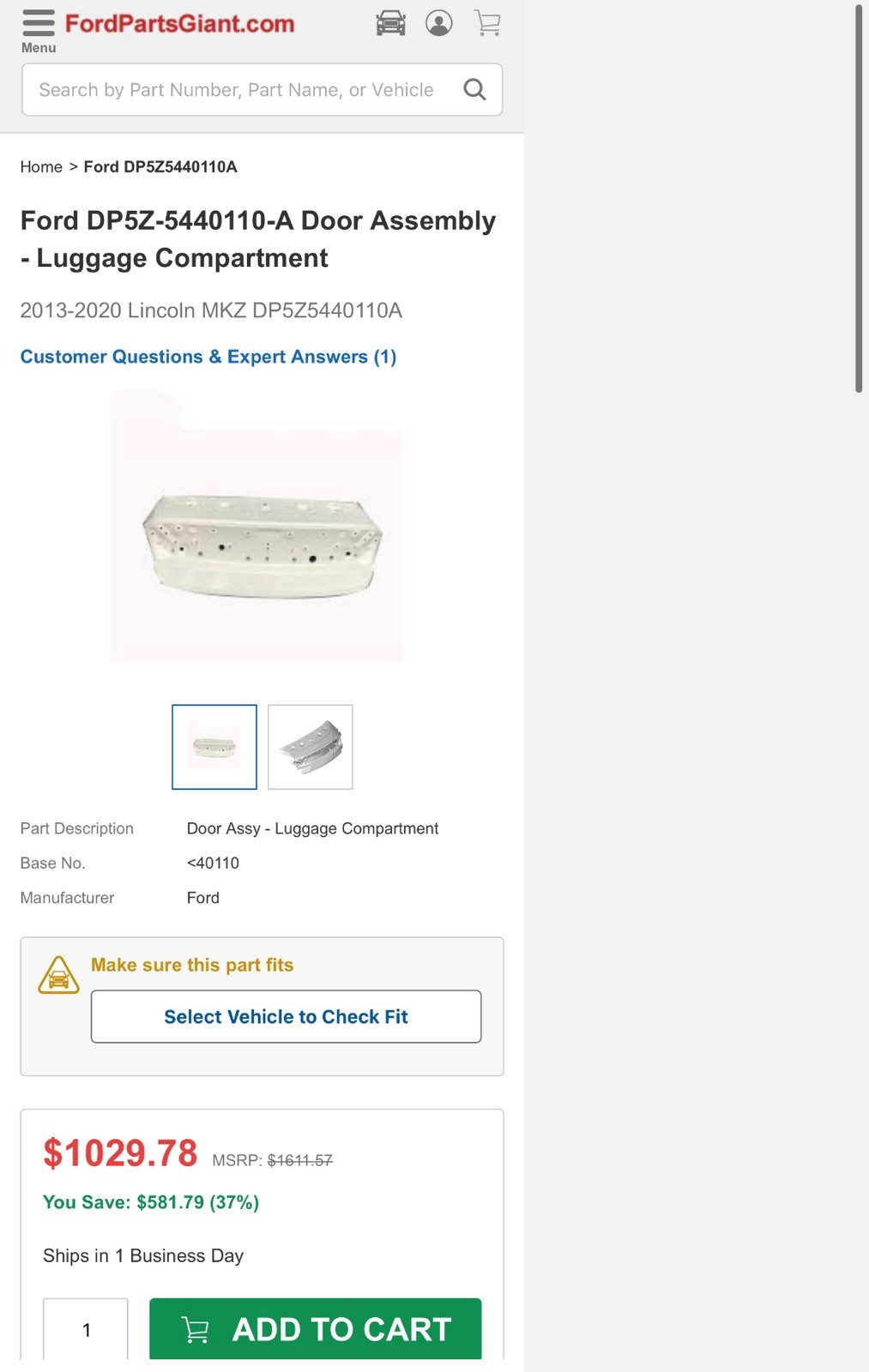The width and height of the screenshot is (869, 1372).
Task: Open the user account icon
Action: click(439, 23)
